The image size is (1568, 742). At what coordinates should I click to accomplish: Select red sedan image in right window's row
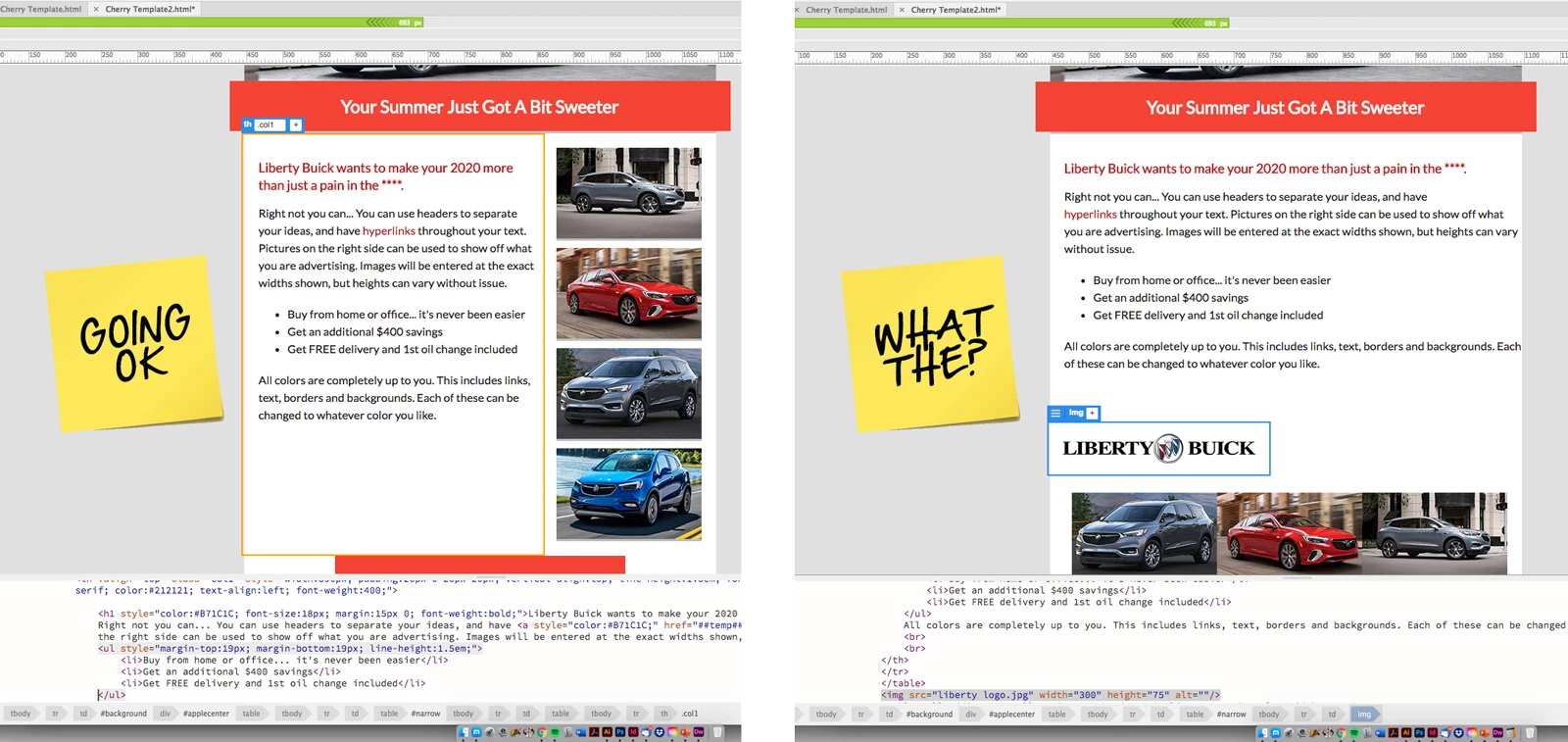(1290, 533)
